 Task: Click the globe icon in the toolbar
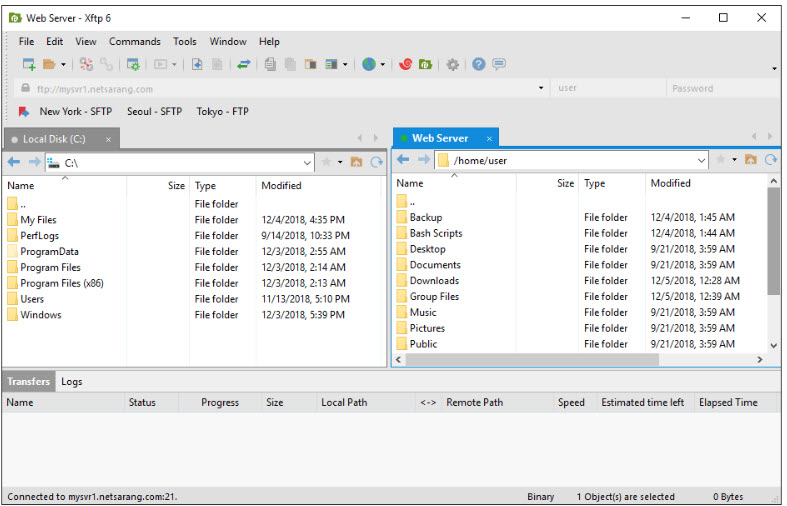click(x=369, y=65)
